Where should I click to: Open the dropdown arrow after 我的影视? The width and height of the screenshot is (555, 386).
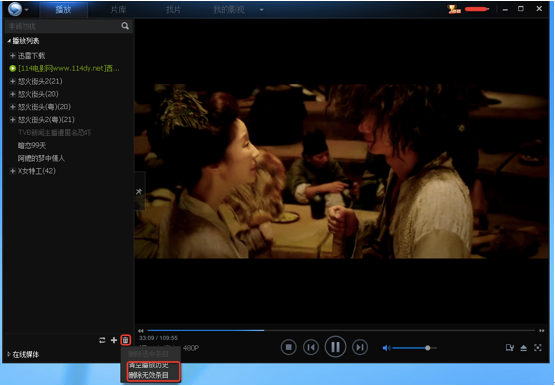[x=262, y=10]
